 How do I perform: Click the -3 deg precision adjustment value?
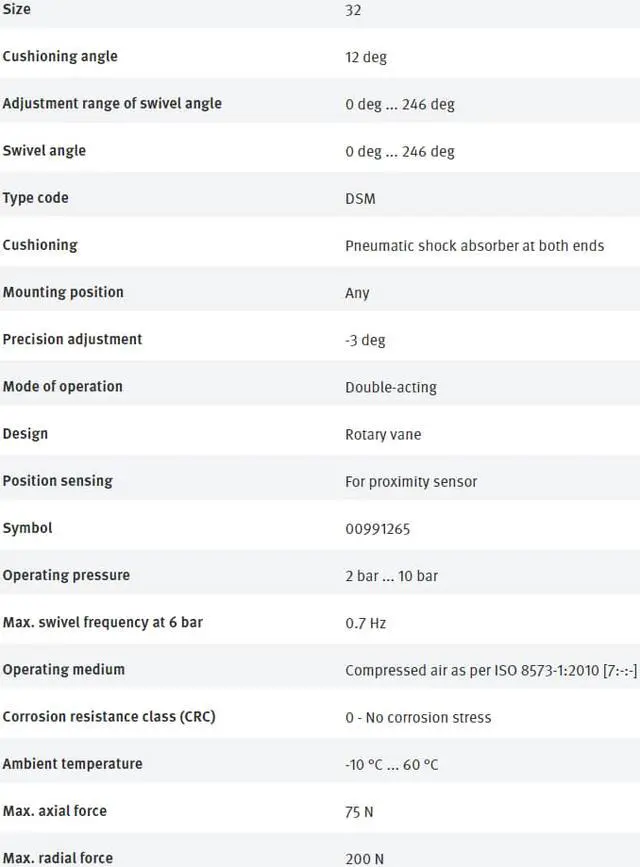coord(365,340)
